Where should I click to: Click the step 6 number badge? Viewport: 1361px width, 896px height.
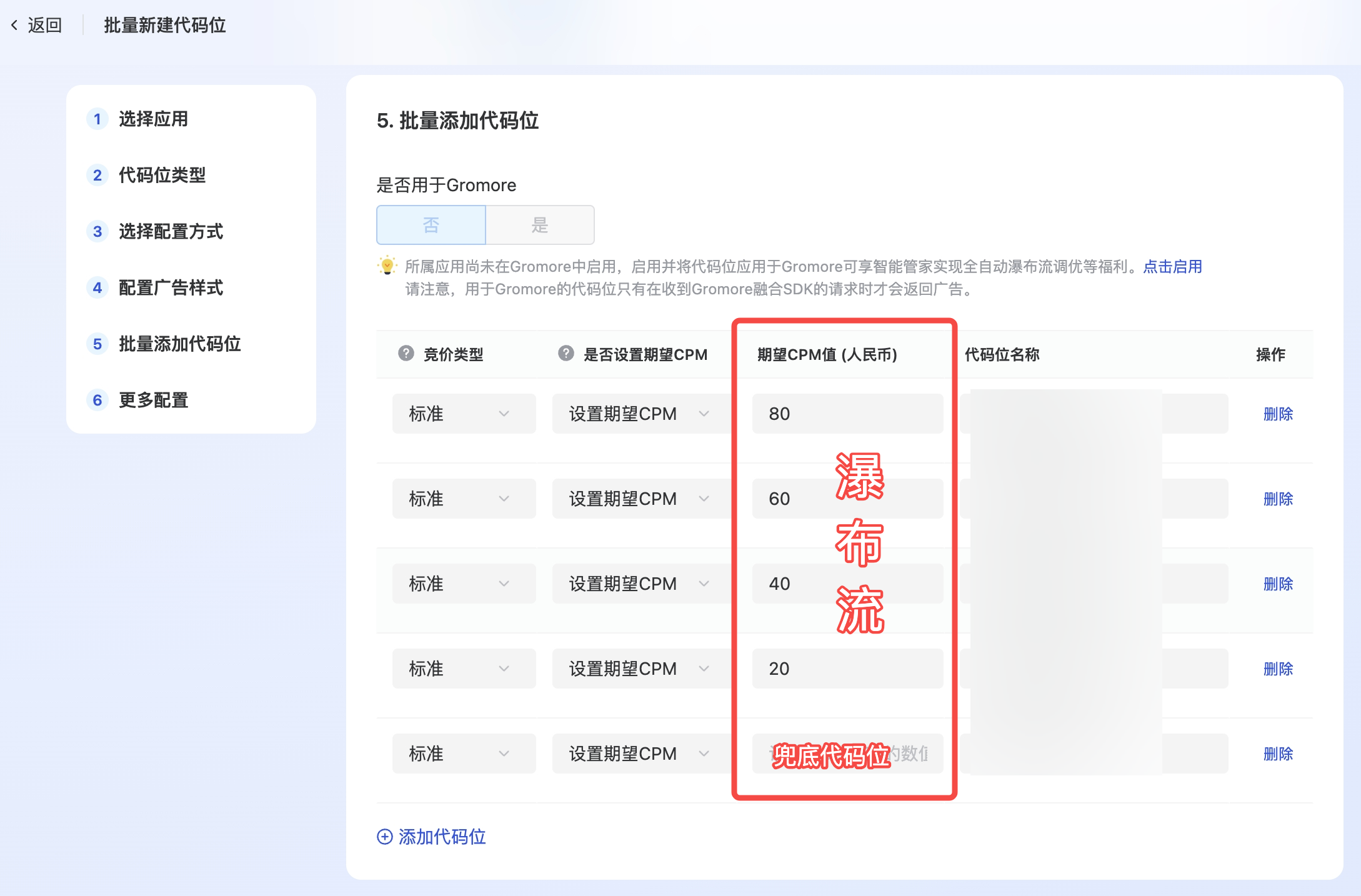coord(97,400)
